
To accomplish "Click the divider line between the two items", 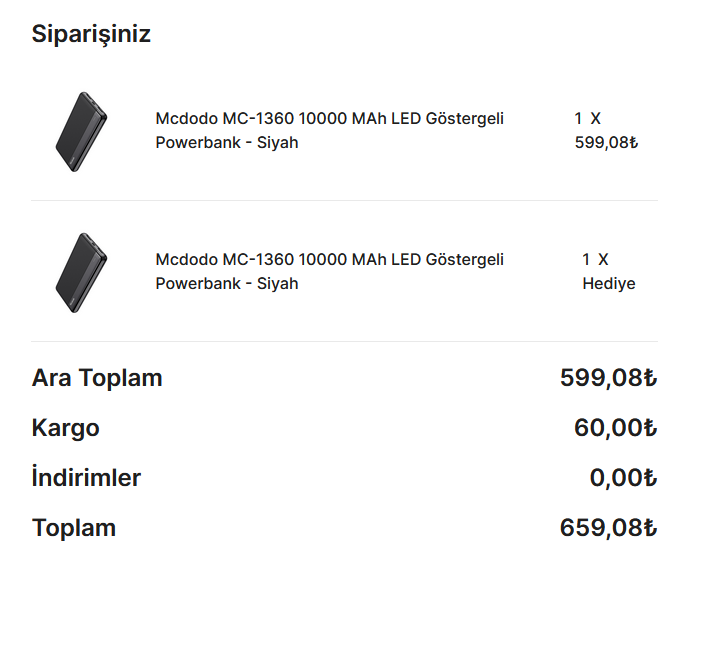I will click(x=344, y=201).
